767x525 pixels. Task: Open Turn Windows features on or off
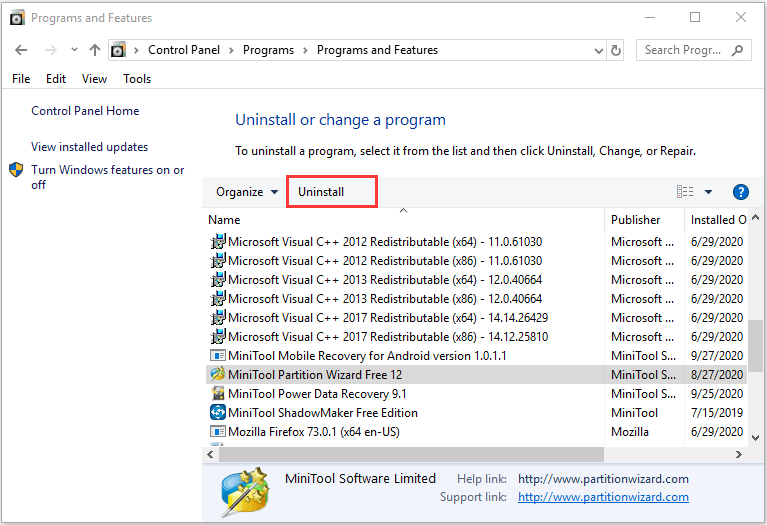(108, 177)
